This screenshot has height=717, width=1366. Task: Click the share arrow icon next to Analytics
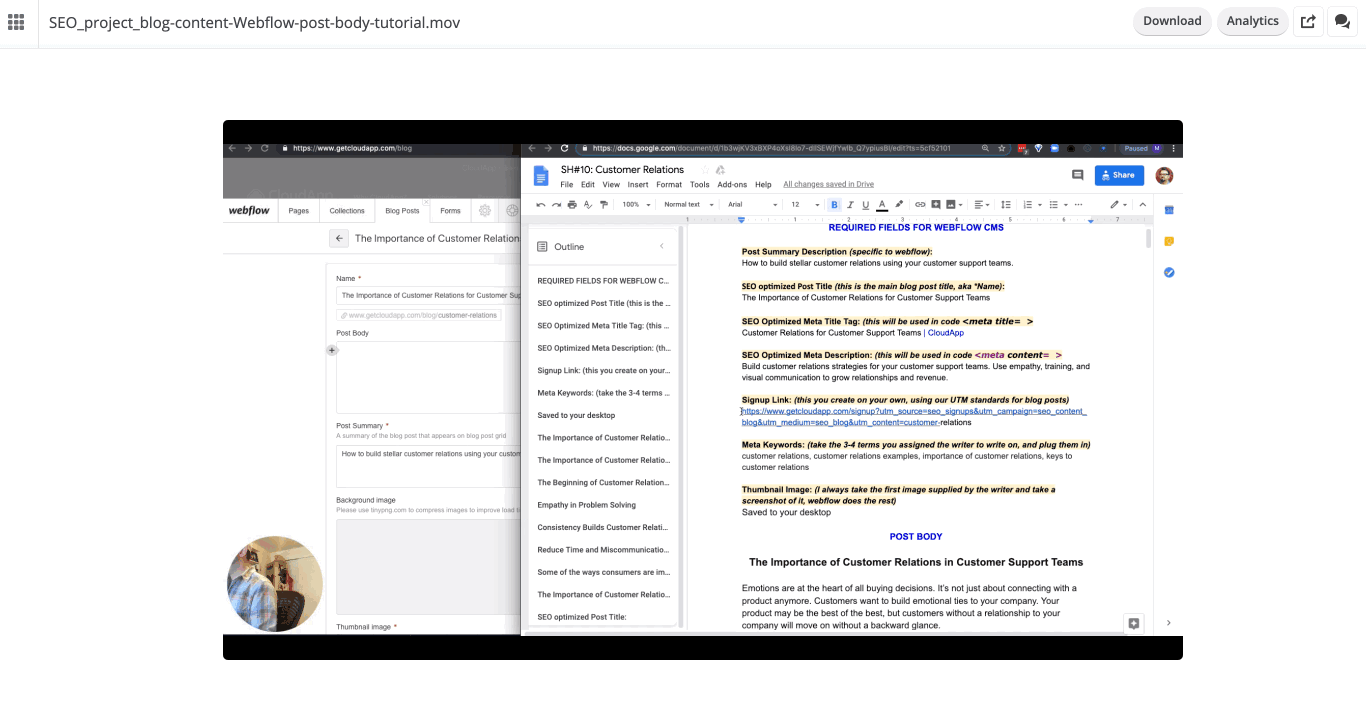pyautogui.click(x=1308, y=21)
